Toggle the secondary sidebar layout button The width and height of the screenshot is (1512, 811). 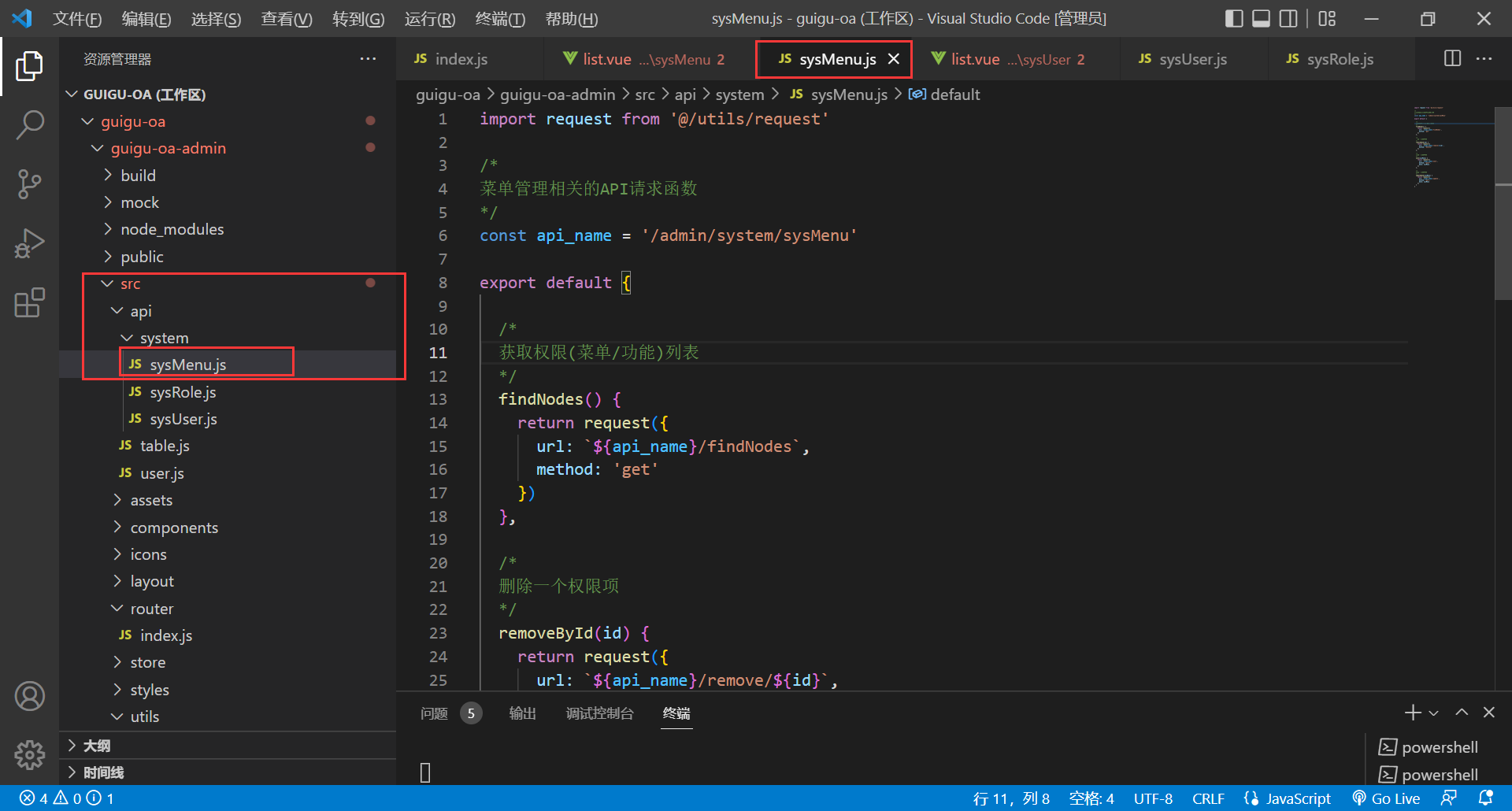coord(1288,19)
